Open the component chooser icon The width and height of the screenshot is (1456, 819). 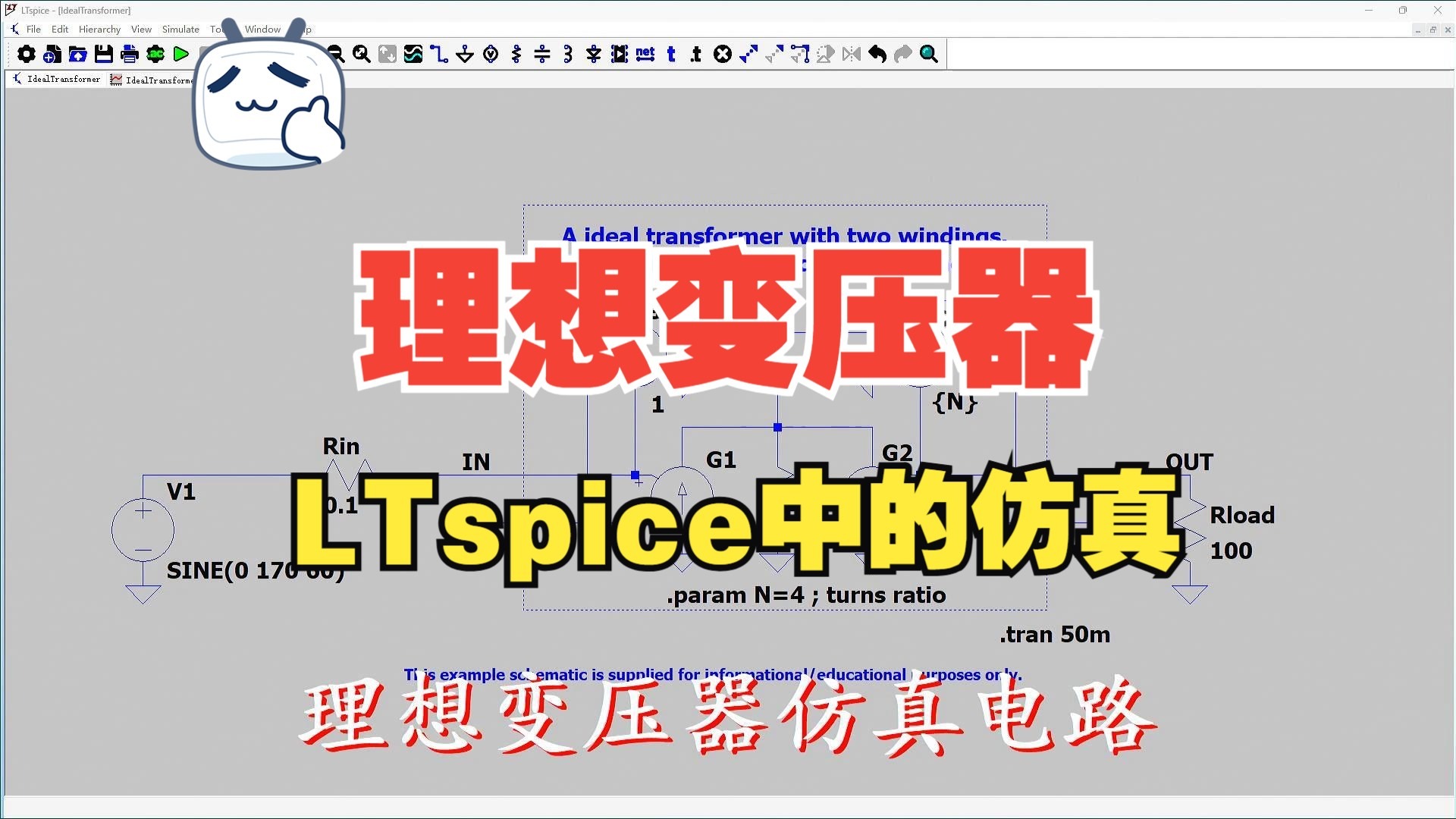click(x=620, y=54)
